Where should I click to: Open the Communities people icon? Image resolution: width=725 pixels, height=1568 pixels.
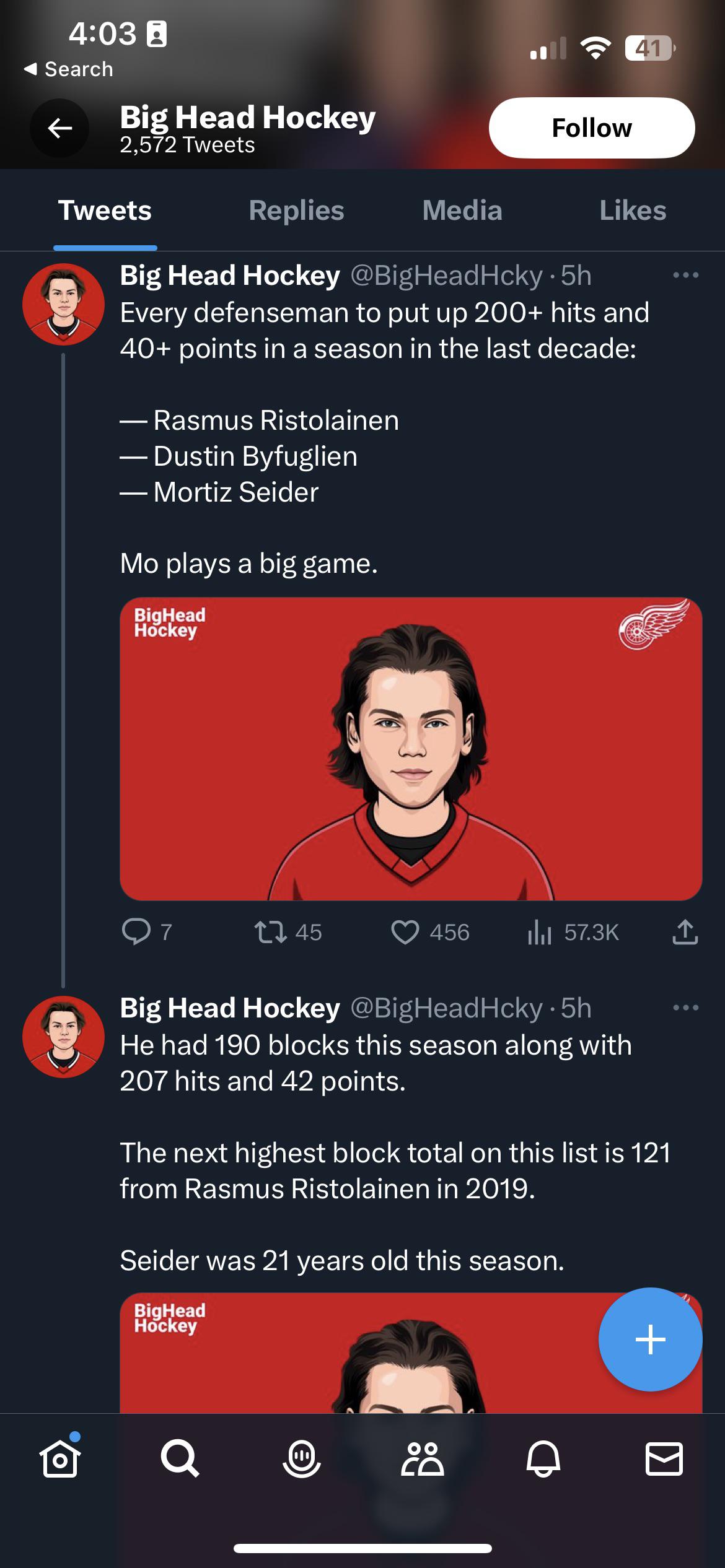pos(422,1459)
